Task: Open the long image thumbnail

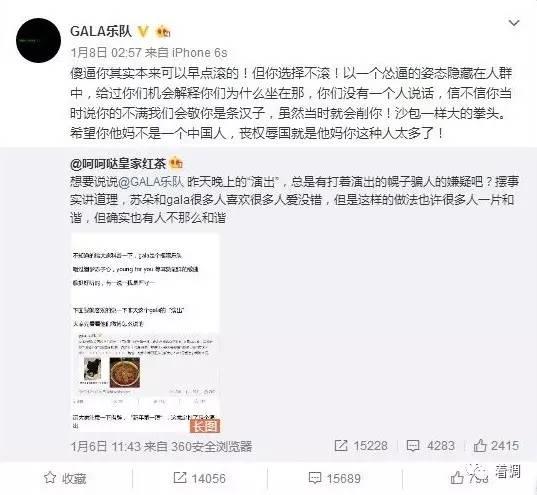Action: tap(145, 333)
